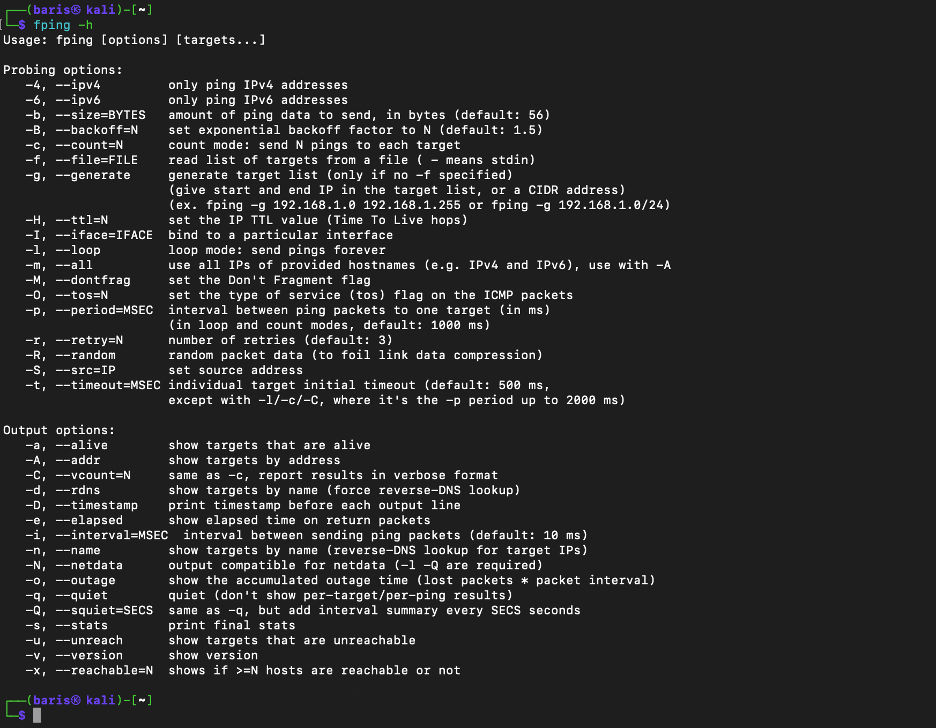
Task: Click the "--size=BYTES" option text
Action: 100,115
